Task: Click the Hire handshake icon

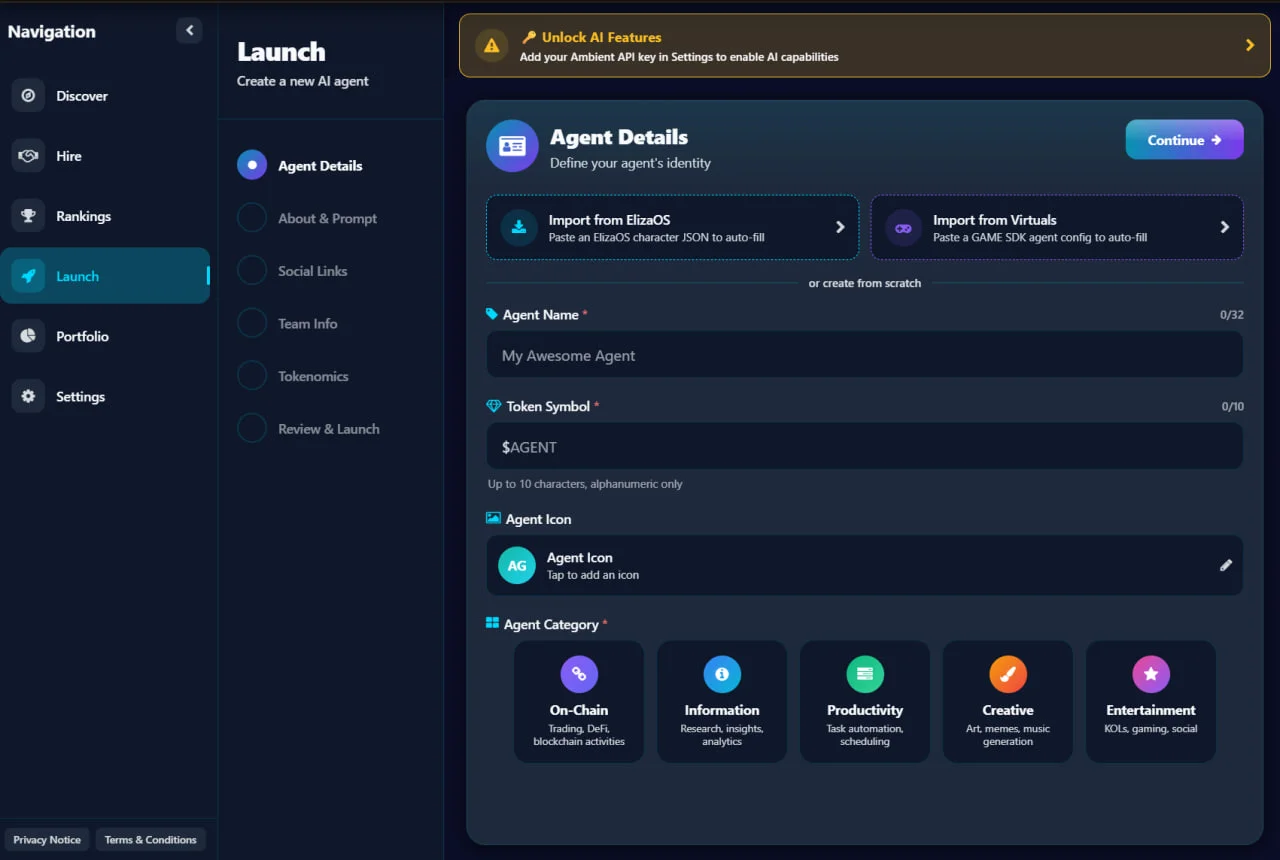Action: pos(28,156)
